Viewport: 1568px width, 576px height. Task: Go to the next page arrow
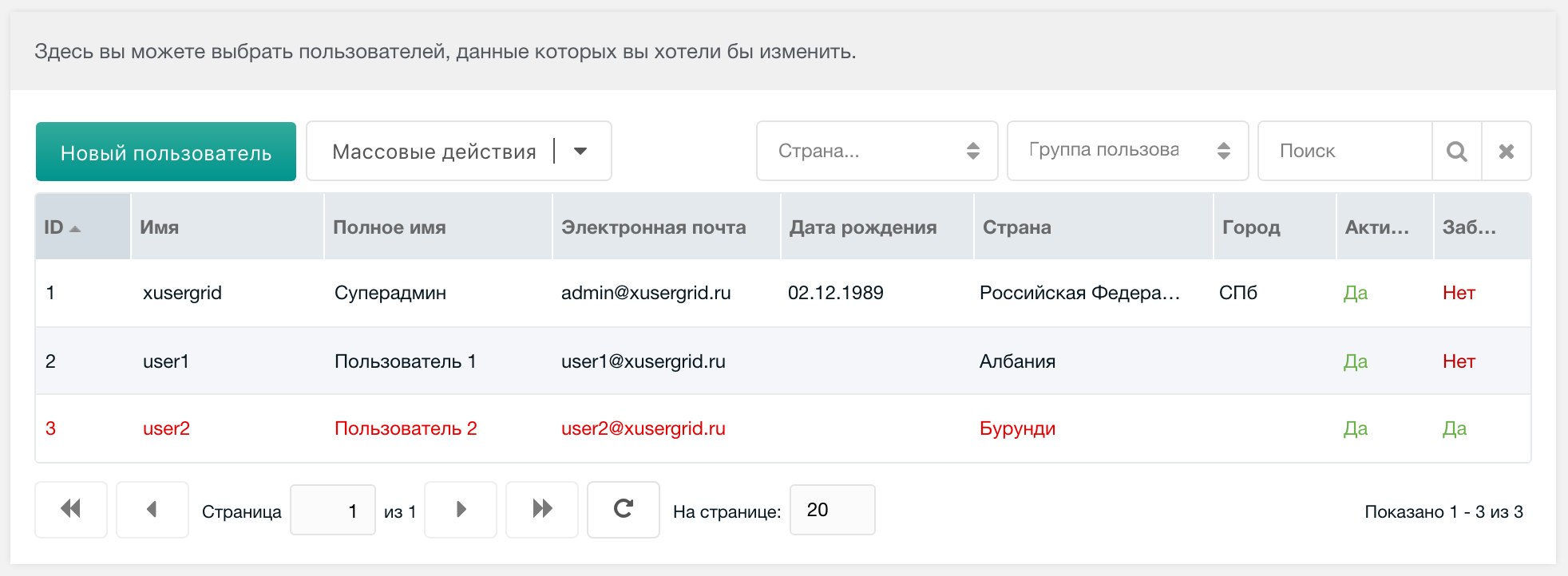461,509
